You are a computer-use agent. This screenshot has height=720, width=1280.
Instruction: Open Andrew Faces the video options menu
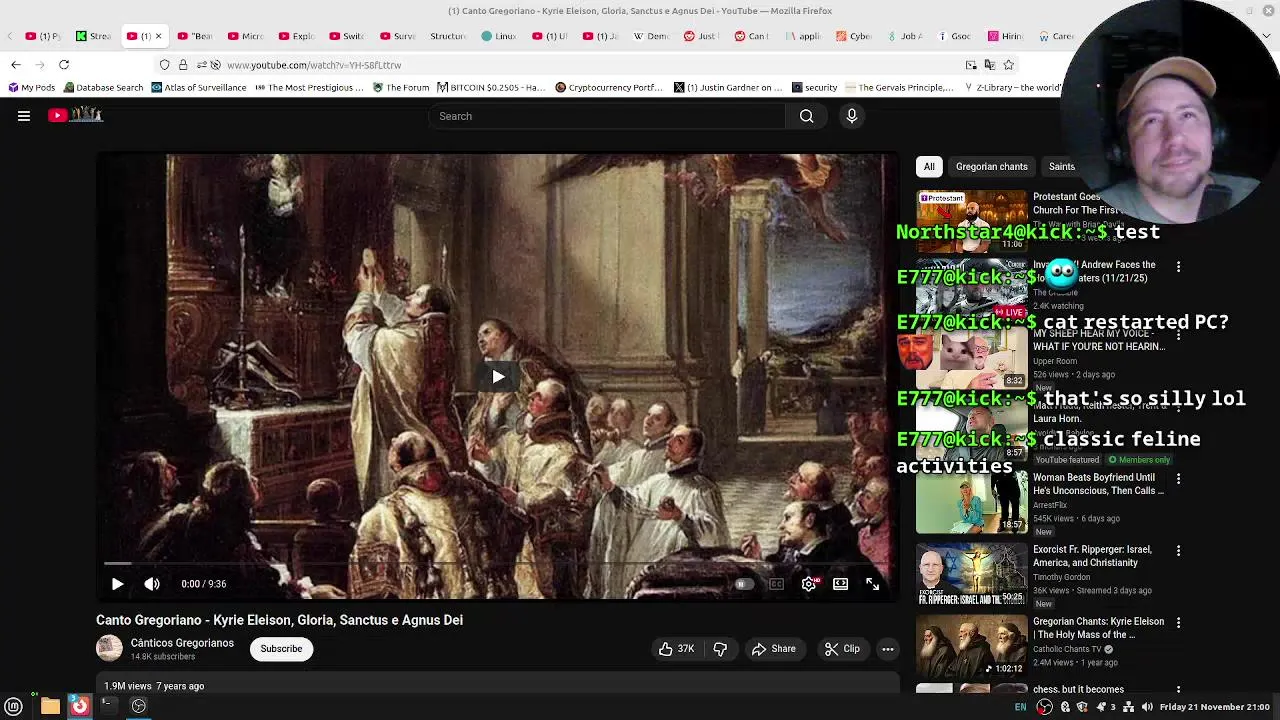1178,267
